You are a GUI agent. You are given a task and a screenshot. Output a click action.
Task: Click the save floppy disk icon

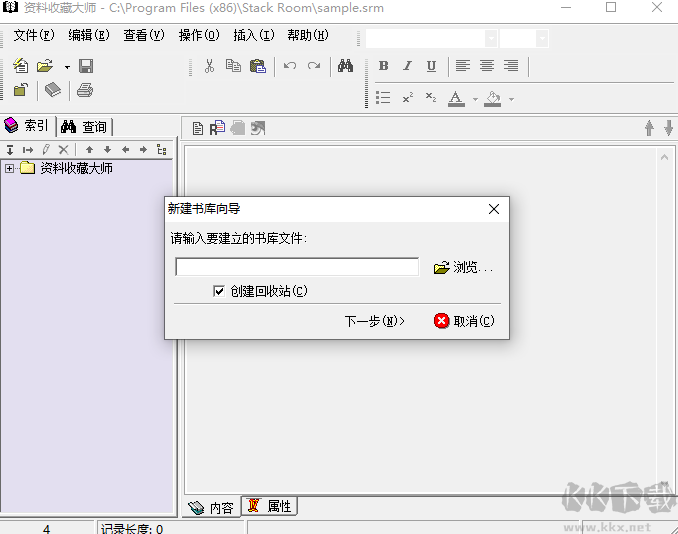click(x=86, y=66)
